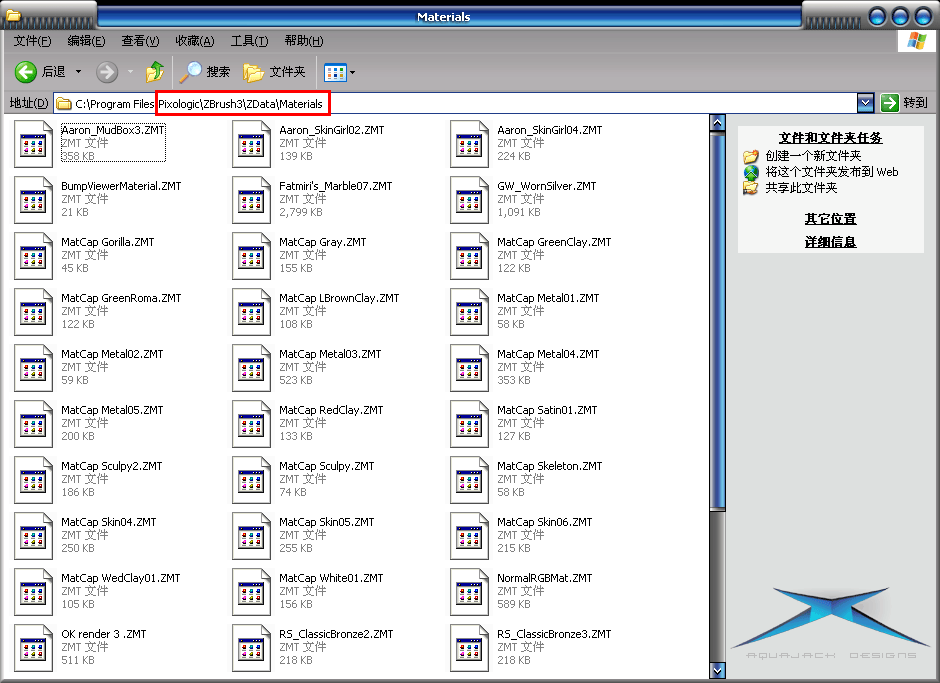This screenshot has height=683, width=940.
Task: Click the MatCap Skin06.ZMT file name
Action: coord(544,522)
